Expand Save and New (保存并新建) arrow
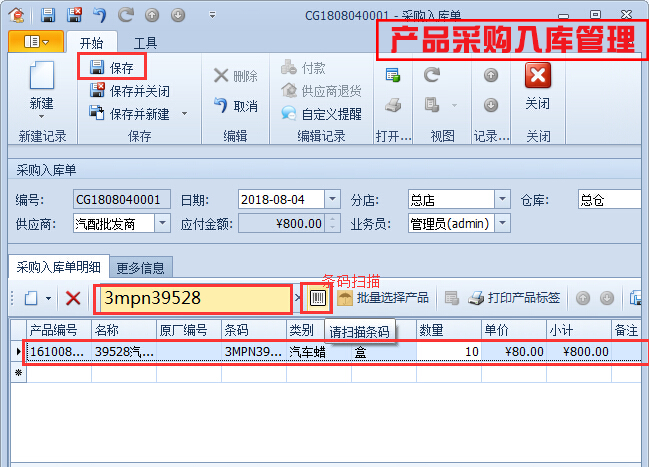This screenshot has width=649, height=467. click(x=184, y=114)
